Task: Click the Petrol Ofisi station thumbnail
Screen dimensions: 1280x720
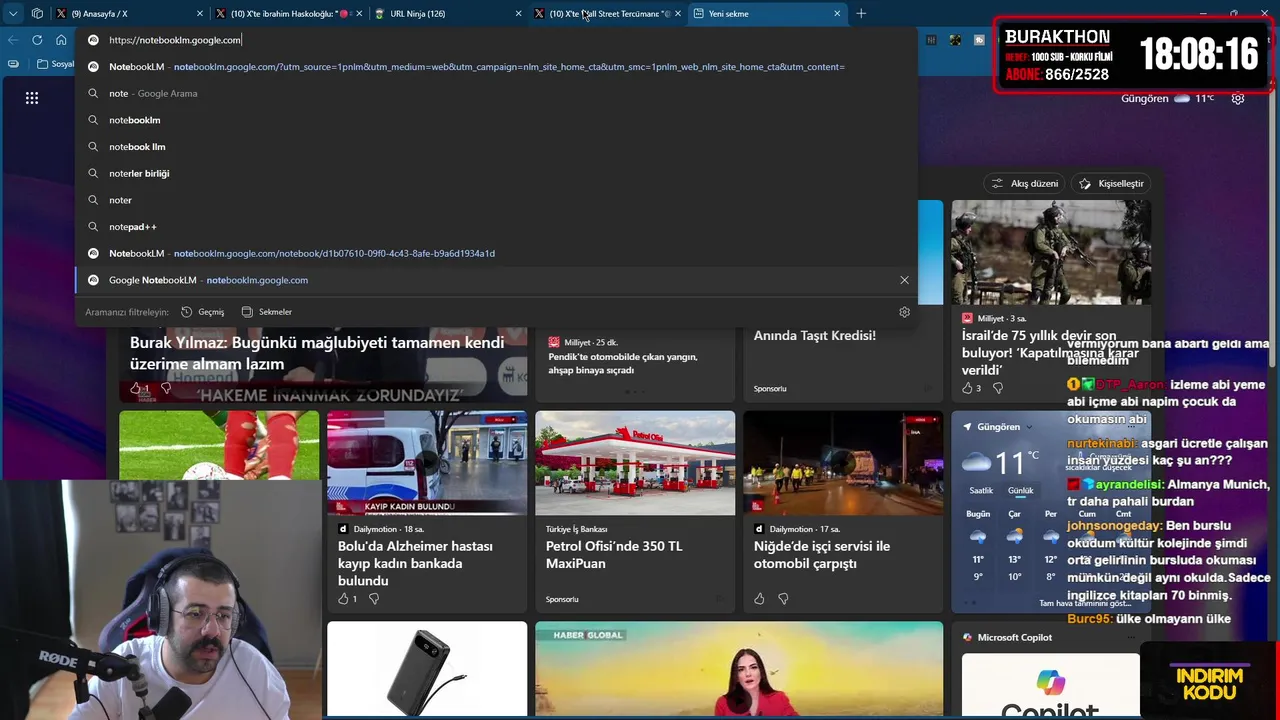Action: pyautogui.click(x=635, y=463)
